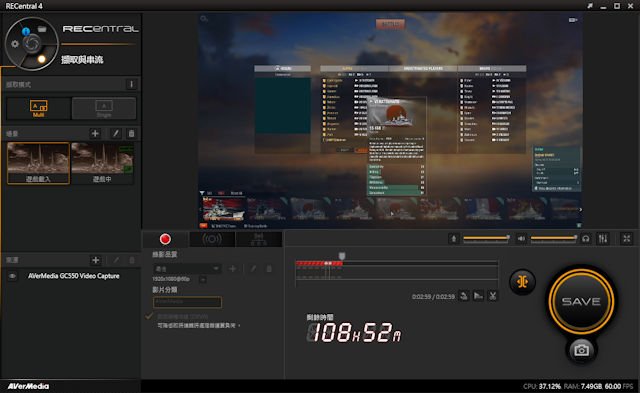Open settings gear in the circular dial
This screenshot has width=640, height=393.
click(x=15, y=44)
